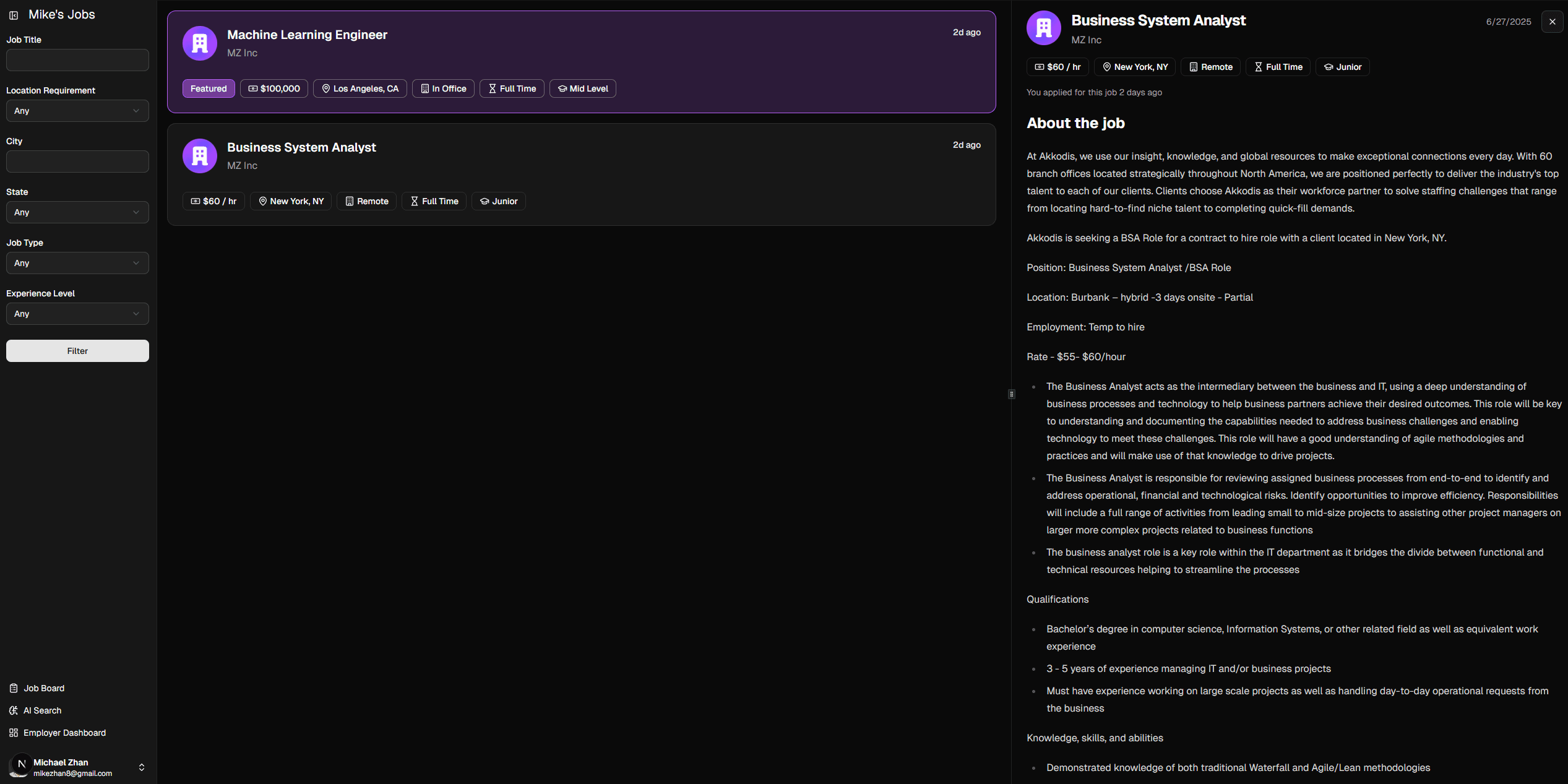Click the Full Time tag on Machine Learning Engineer card
The height and width of the screenshot is (784, 1568).
tap(512, 88)
